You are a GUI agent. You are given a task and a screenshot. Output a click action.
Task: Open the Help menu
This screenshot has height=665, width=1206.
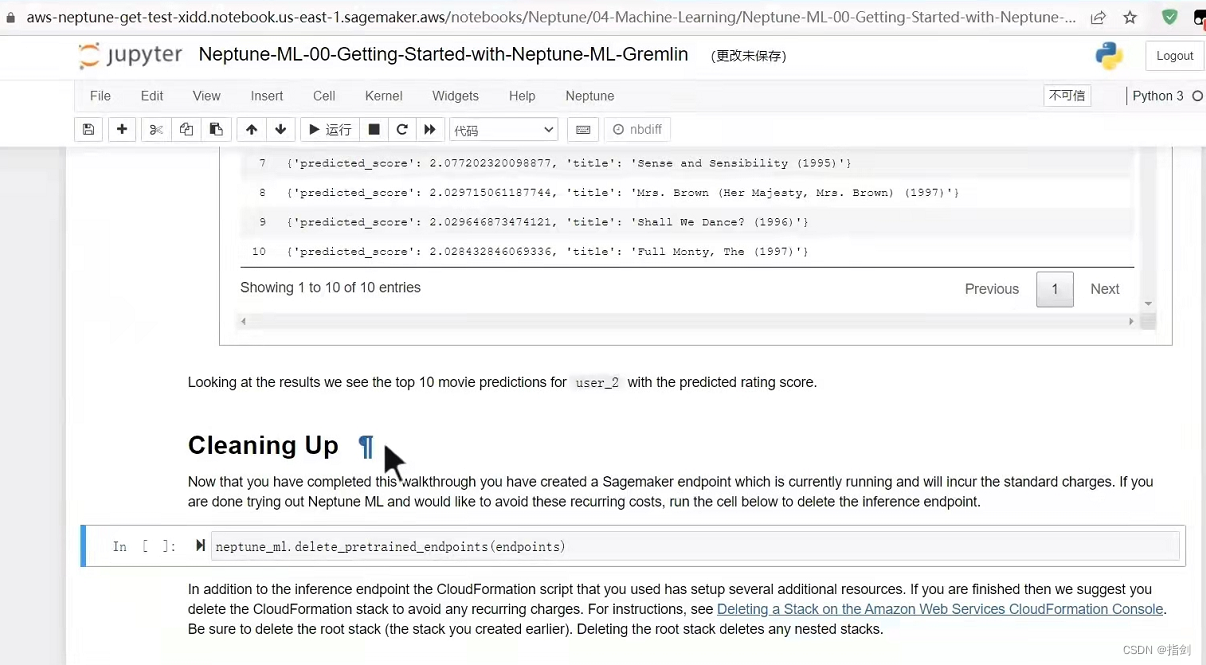(x=522, y=96)
